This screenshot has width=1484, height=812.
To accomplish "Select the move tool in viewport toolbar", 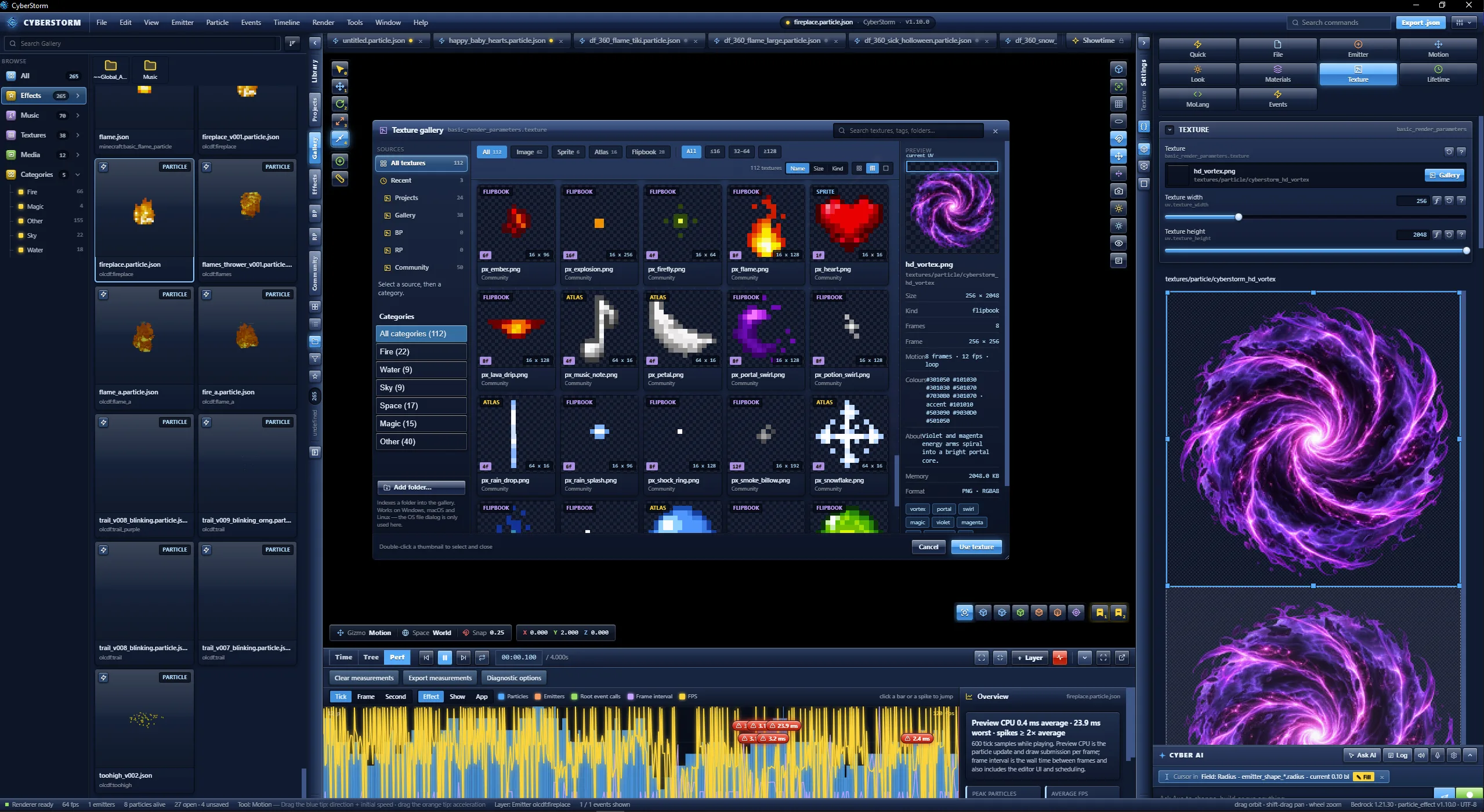I will (x=340, y=86).
